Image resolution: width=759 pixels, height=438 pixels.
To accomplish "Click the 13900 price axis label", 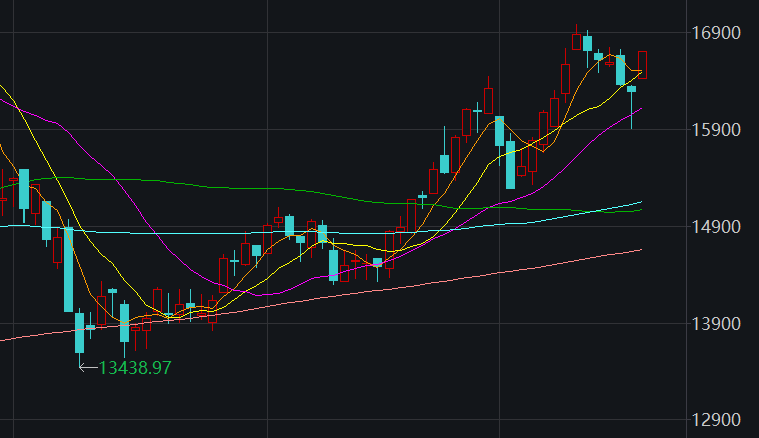I will coord(716,324).
